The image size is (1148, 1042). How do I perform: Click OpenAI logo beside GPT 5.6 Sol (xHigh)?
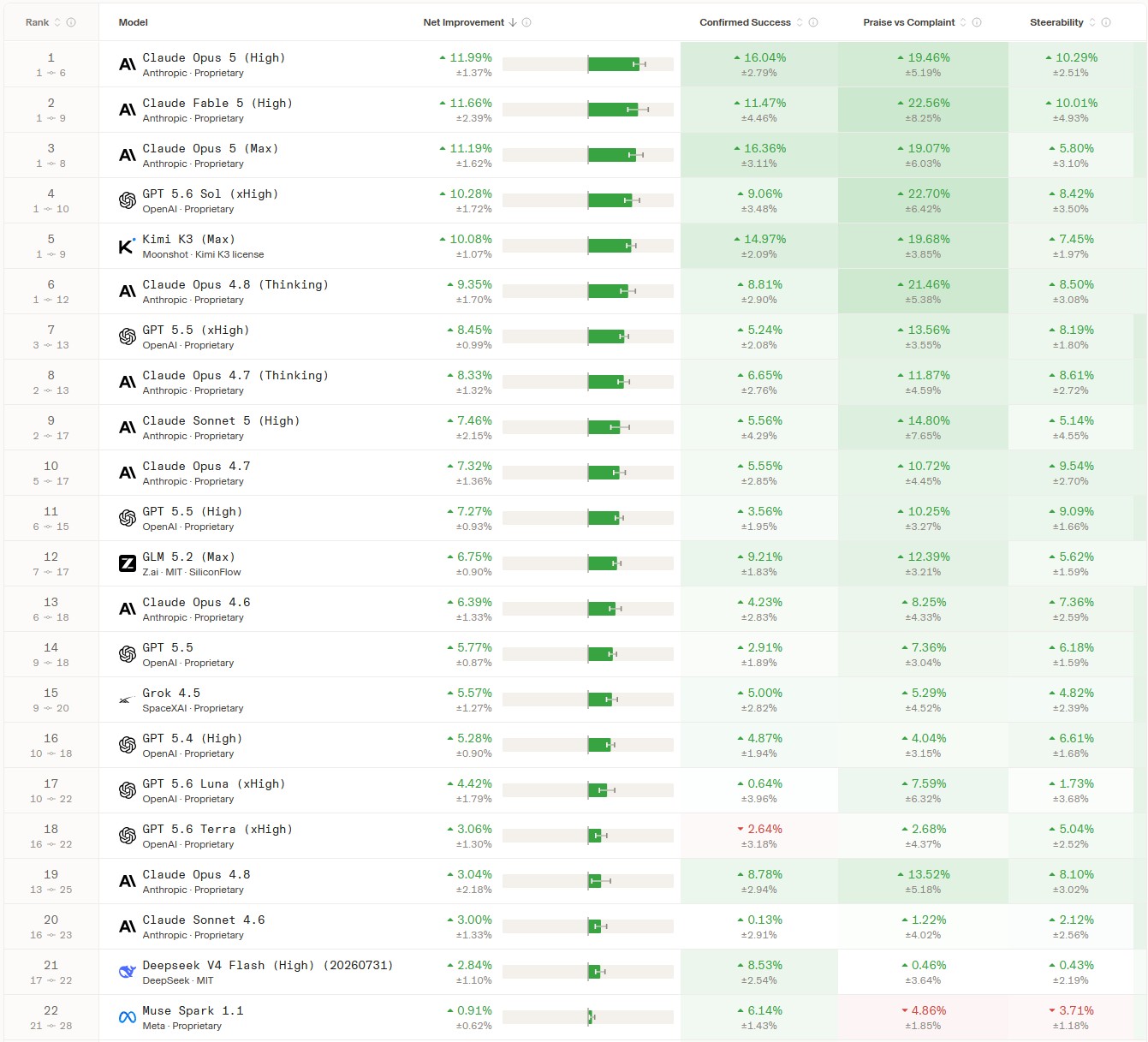(x=128, y=200)
